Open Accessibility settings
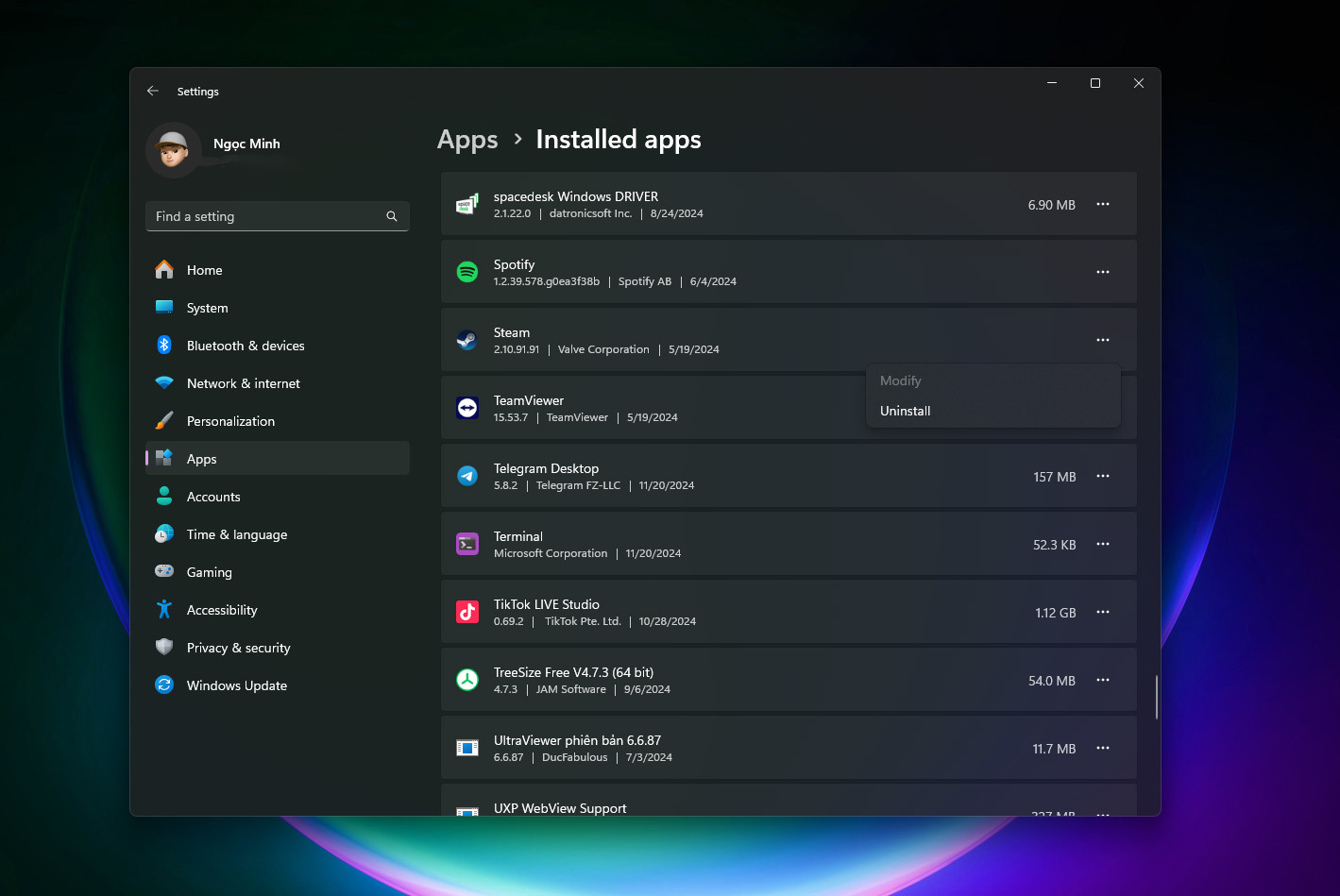1340x896 pixels. point(278,610)
